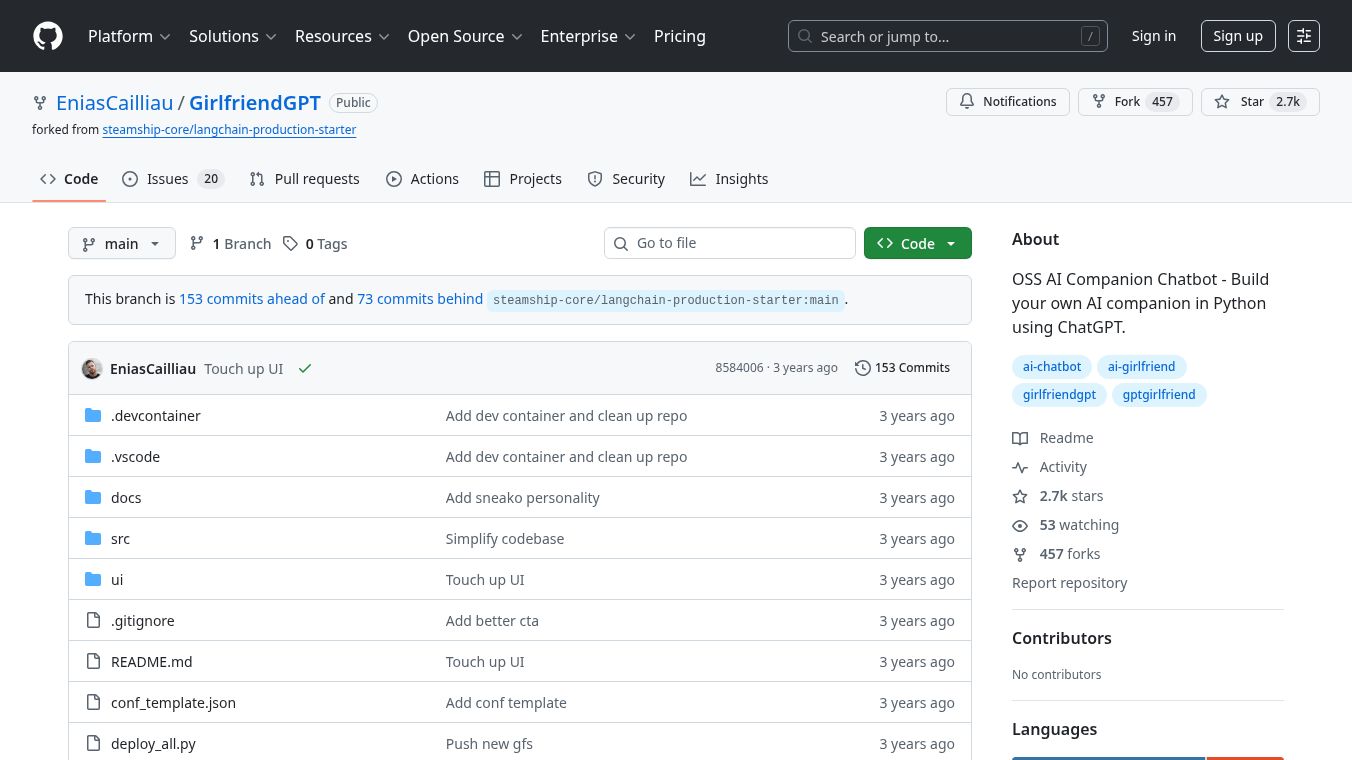Switch to the Issues tab

tap(172, 179)
